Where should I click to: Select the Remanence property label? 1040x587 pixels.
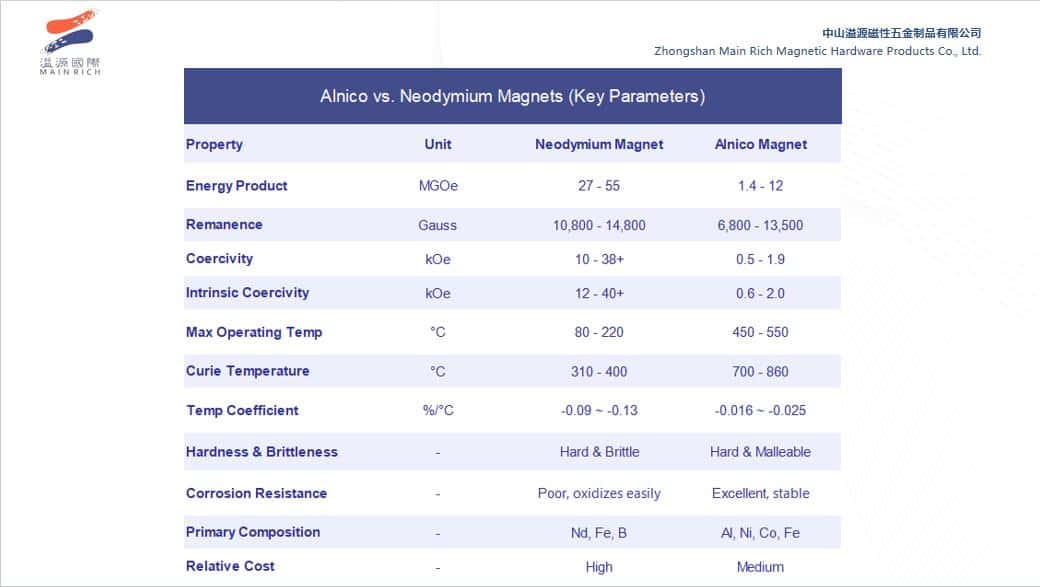click(x=224, y=224)
